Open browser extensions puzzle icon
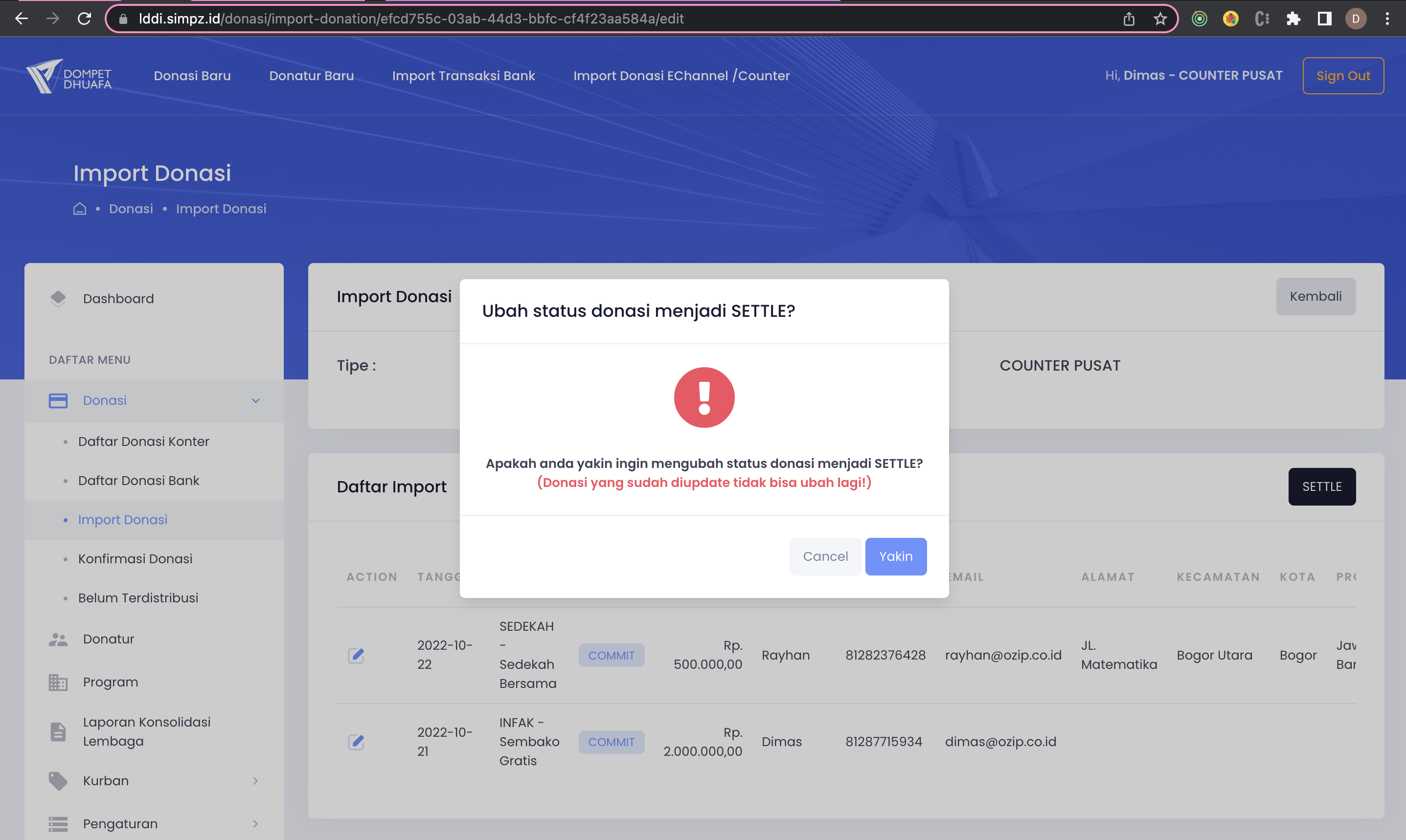 [1293, 19]
